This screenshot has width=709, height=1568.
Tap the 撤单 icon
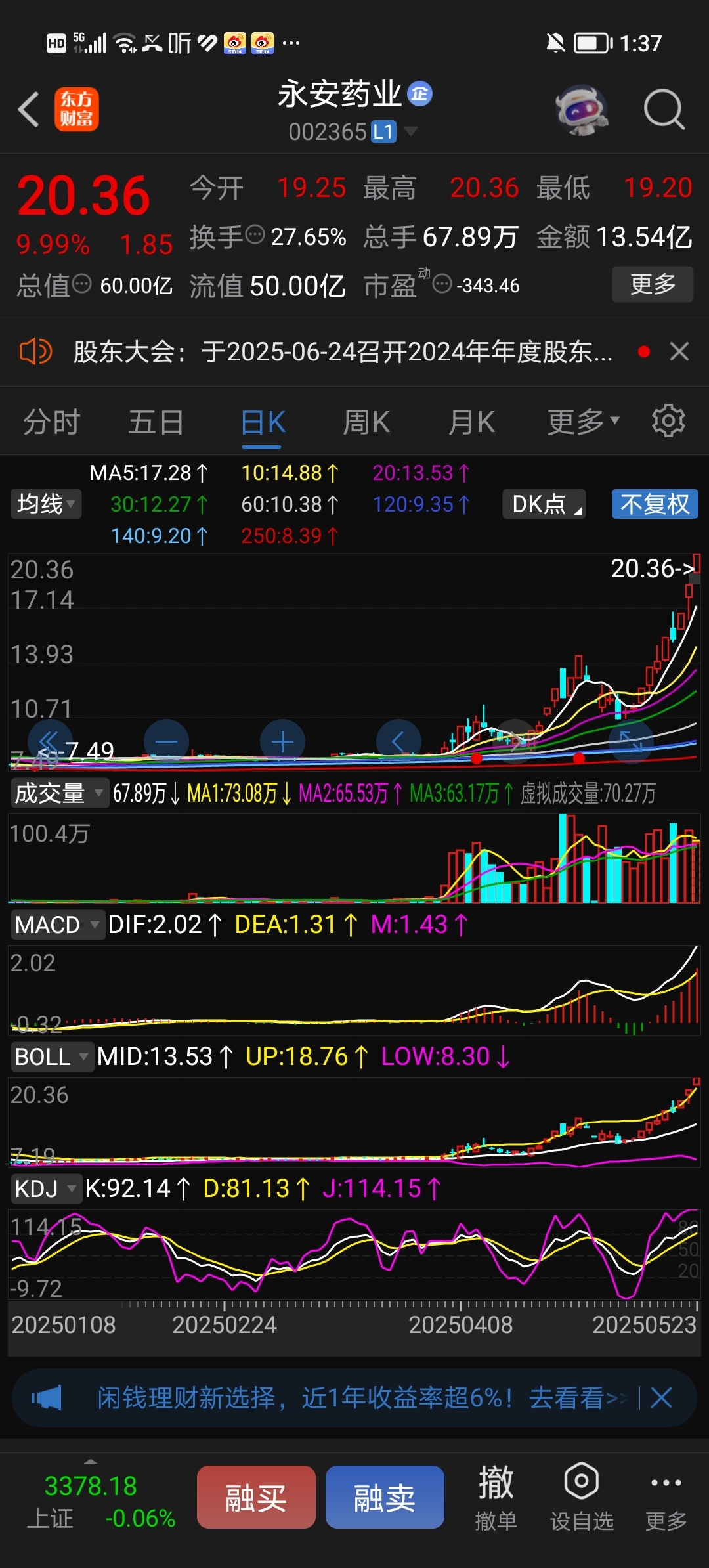tap(496, 1498)
